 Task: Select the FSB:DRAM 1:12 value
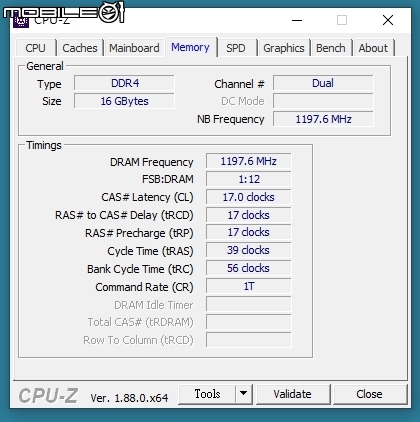(x=249, y=179)
